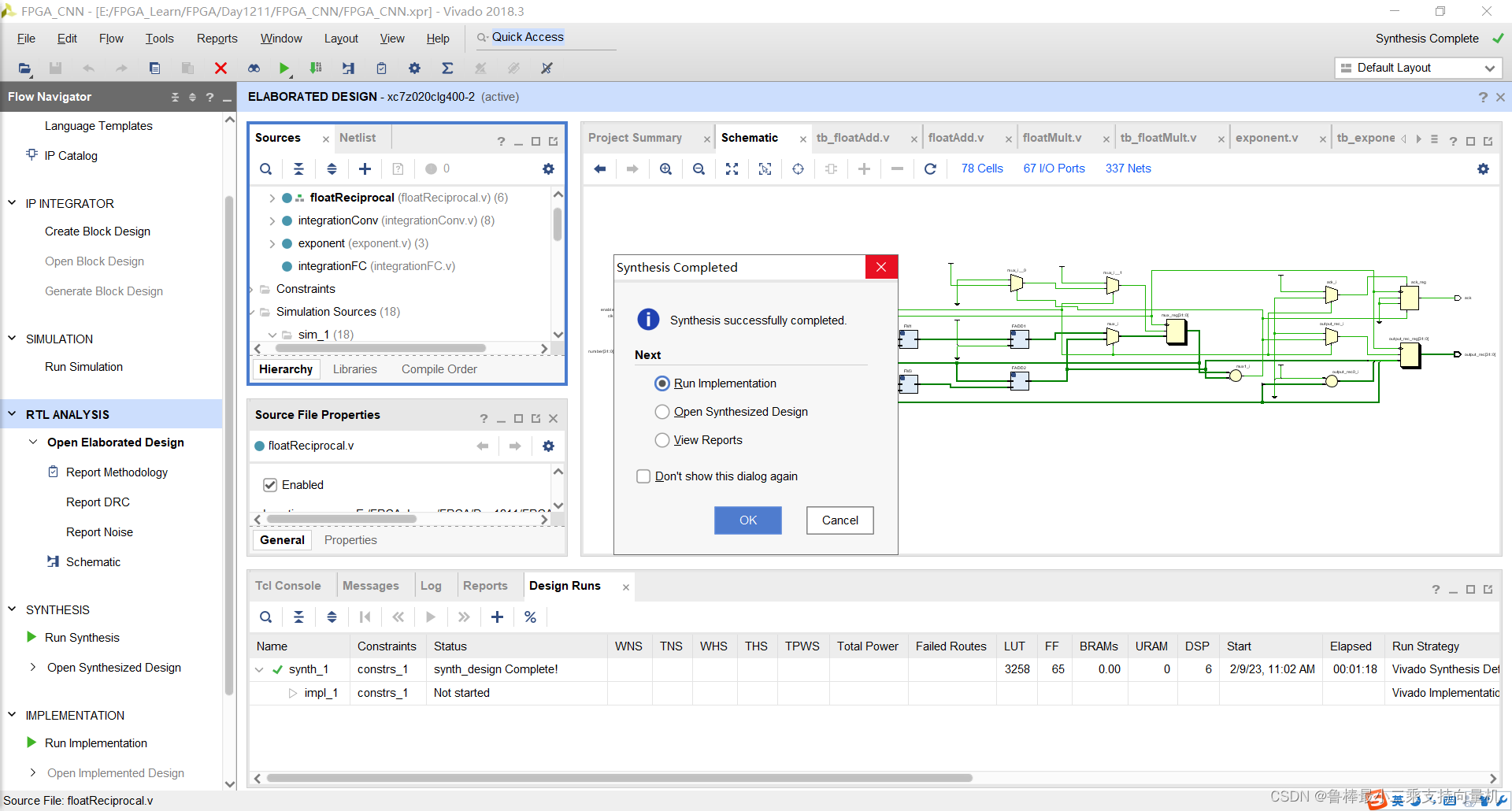Viewport: 1512px width, 811px height.
Task: Select Open Synthesized Design radio option
Action: [662, 412]
